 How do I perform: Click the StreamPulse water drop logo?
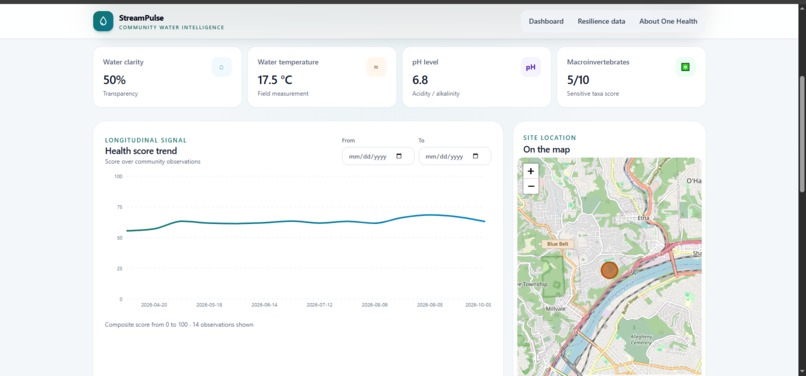click(x=103, y=21)
